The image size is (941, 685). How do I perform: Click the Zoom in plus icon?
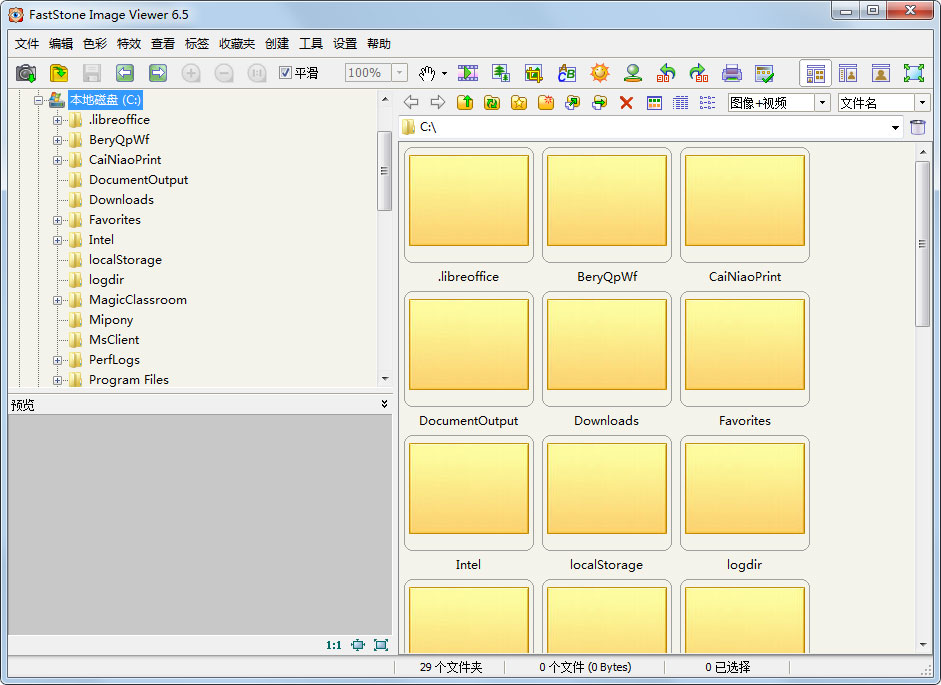coord(191,73)
